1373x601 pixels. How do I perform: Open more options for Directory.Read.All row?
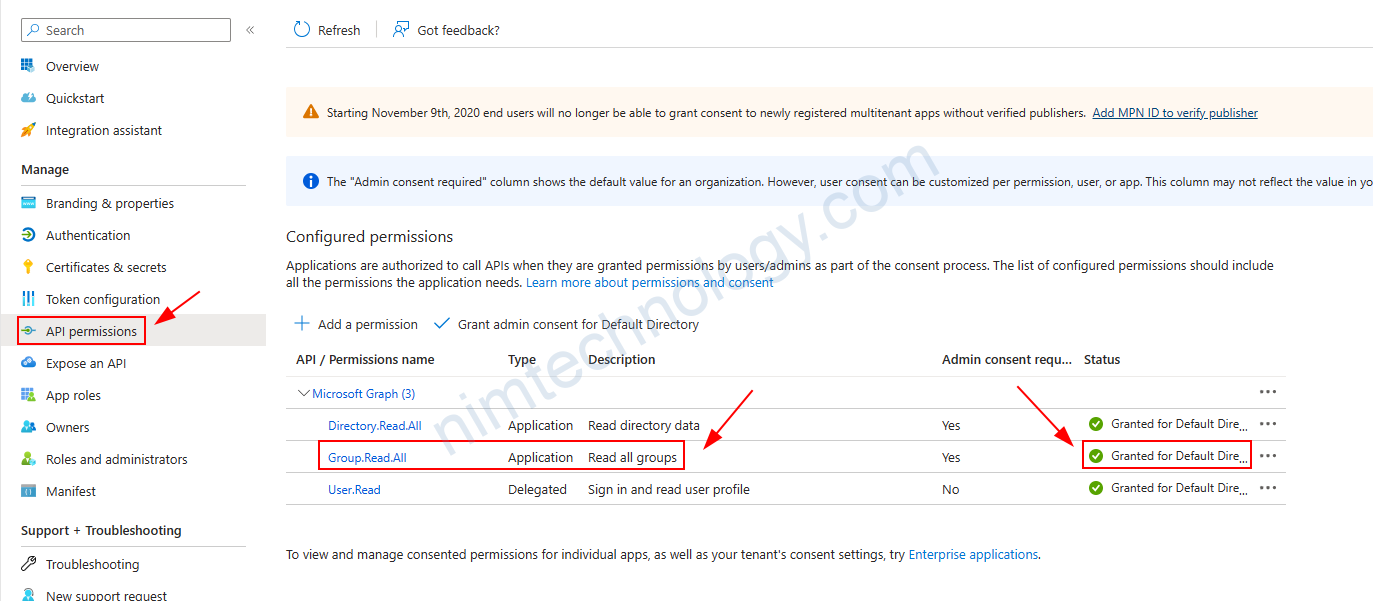click(x=1268, y=424)
